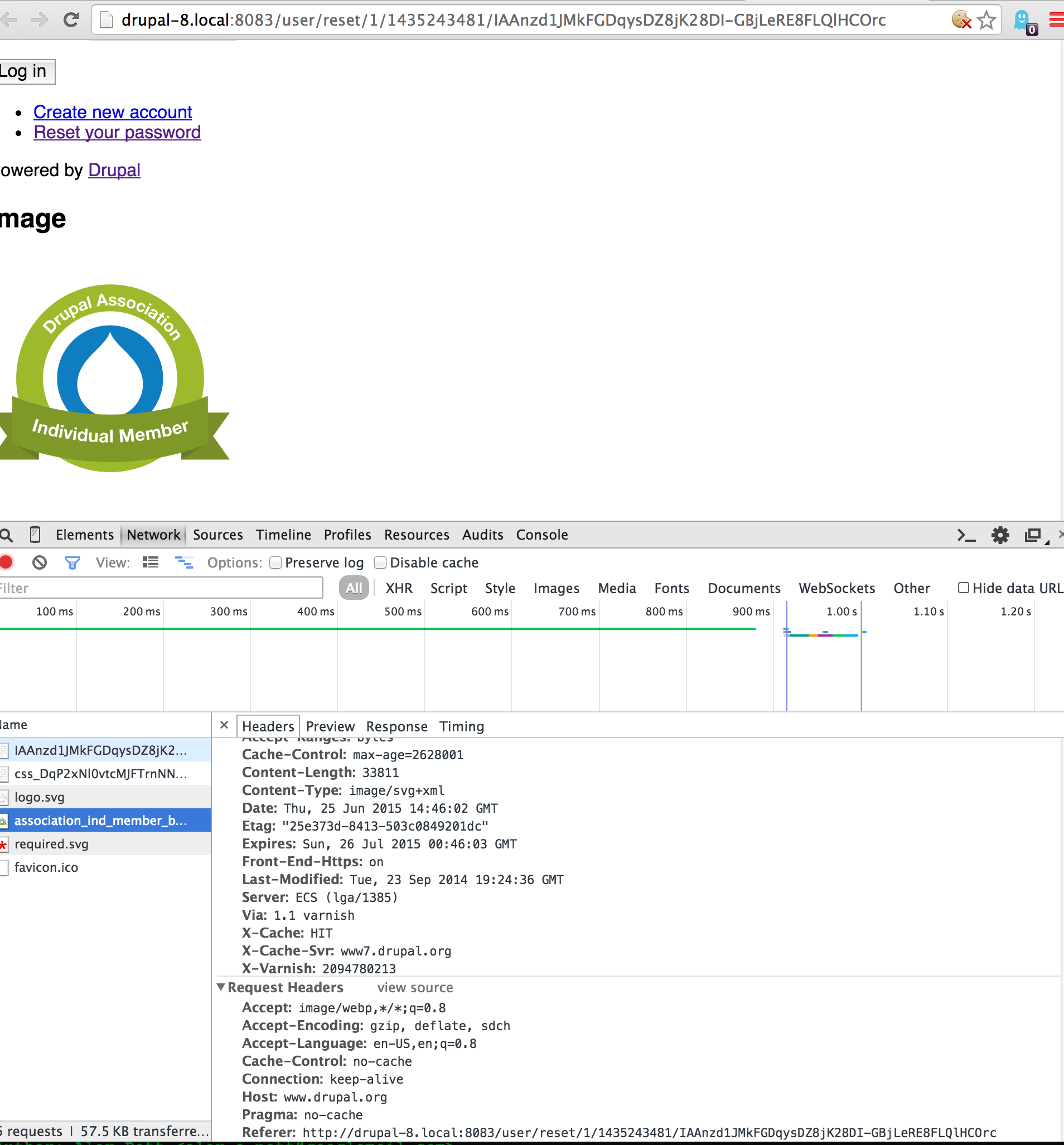Open the console drawer terminal icon
Screen dimensions: 1064x1145
[967, 535]
